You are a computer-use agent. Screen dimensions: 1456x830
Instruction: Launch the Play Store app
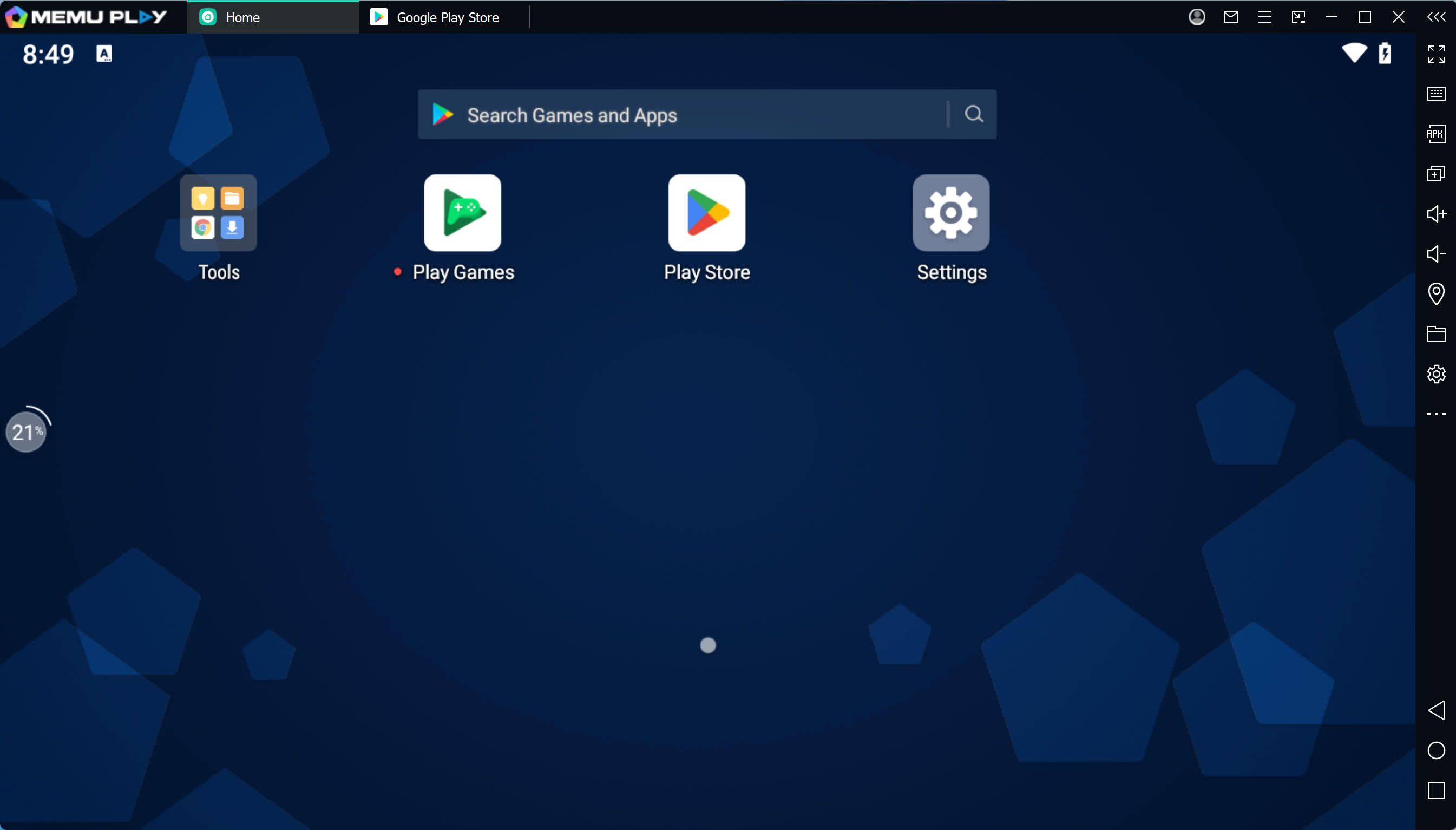click(x=707, y=213)
